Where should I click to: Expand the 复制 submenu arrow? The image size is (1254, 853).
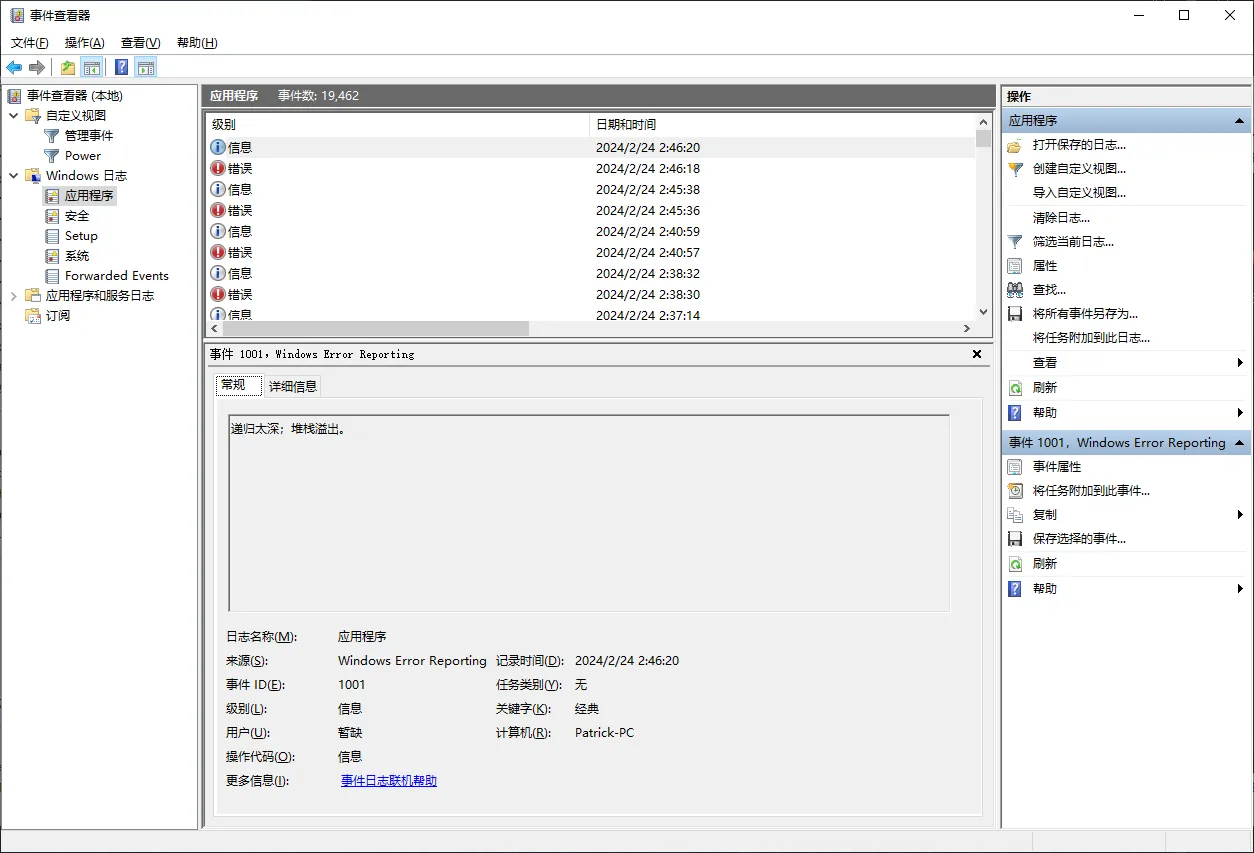coord(1240,514)
